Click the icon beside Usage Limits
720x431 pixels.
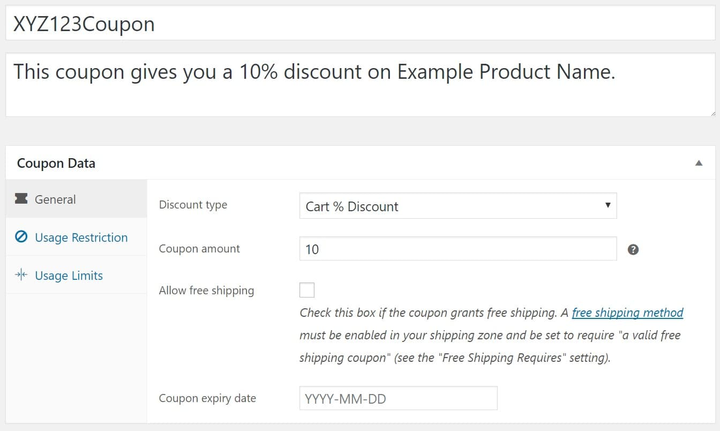[x=21, y=275]
